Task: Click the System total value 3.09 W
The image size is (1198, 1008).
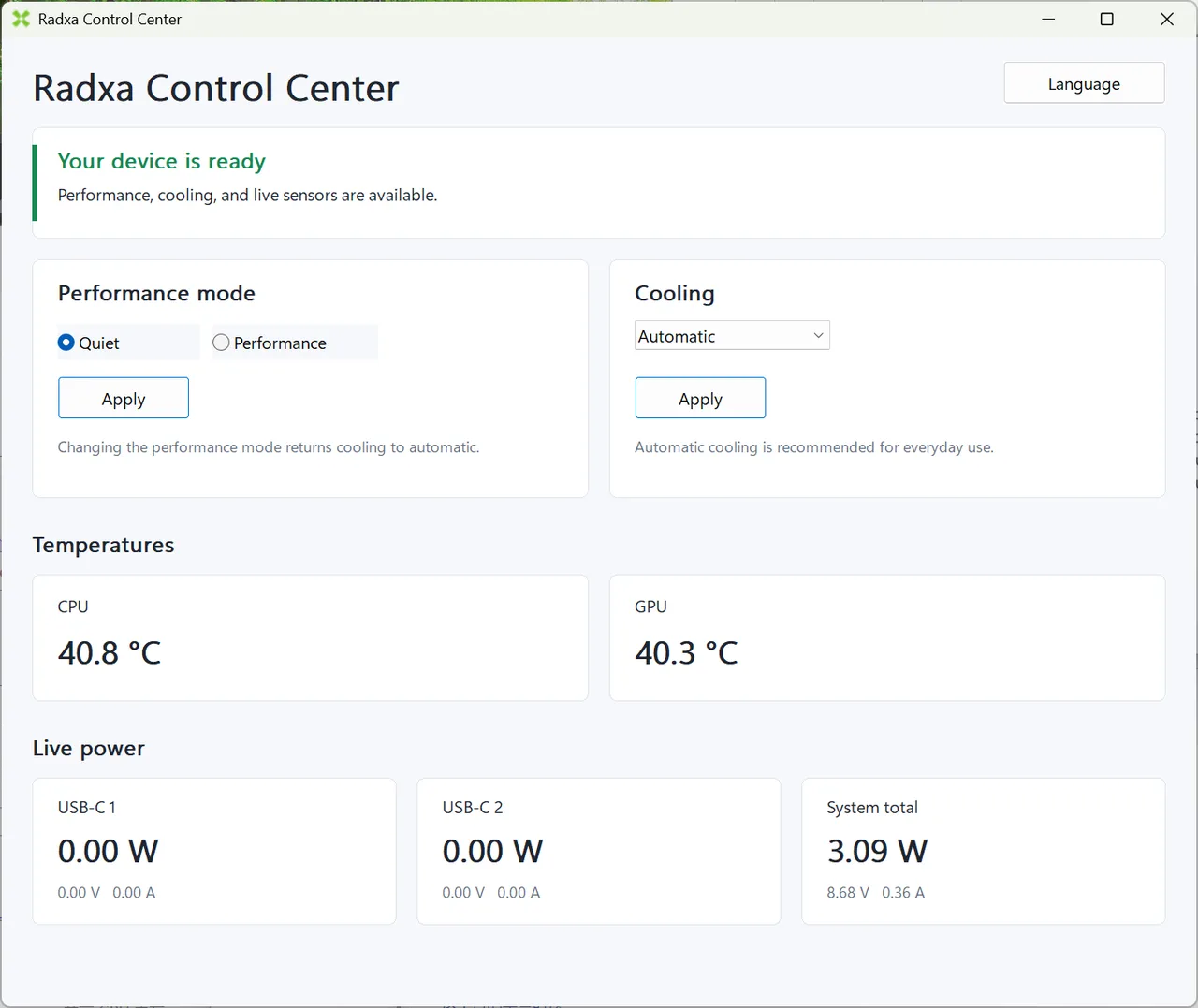Action: pos(877,851)
